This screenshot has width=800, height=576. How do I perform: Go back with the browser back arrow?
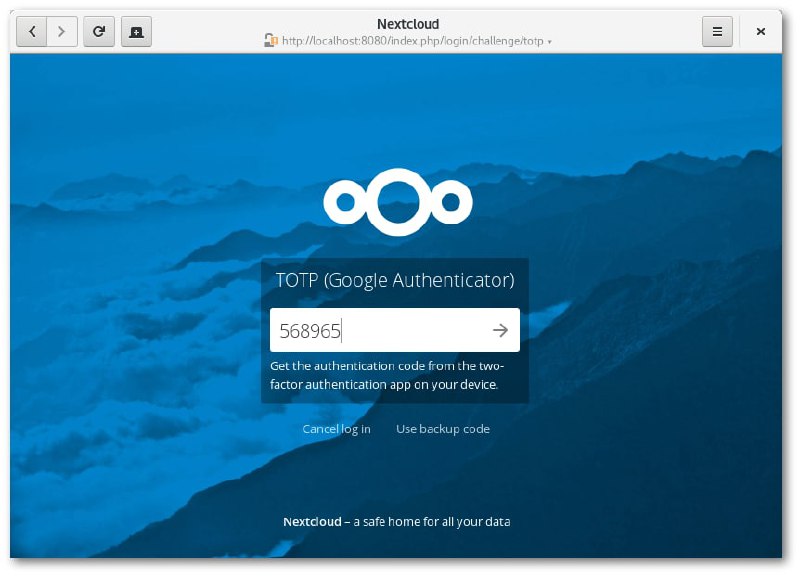pyautogui.click(x=32, y=32)
